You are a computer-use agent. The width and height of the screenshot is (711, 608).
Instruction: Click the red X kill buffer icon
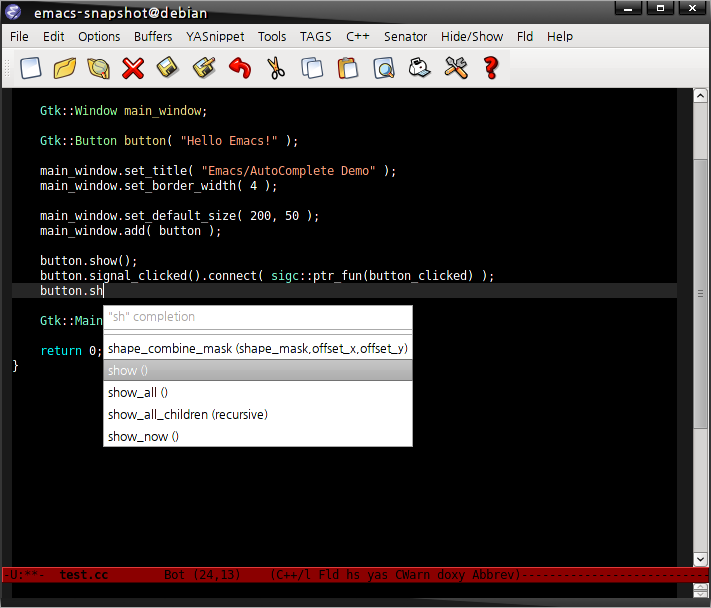(x=133, y=68)
